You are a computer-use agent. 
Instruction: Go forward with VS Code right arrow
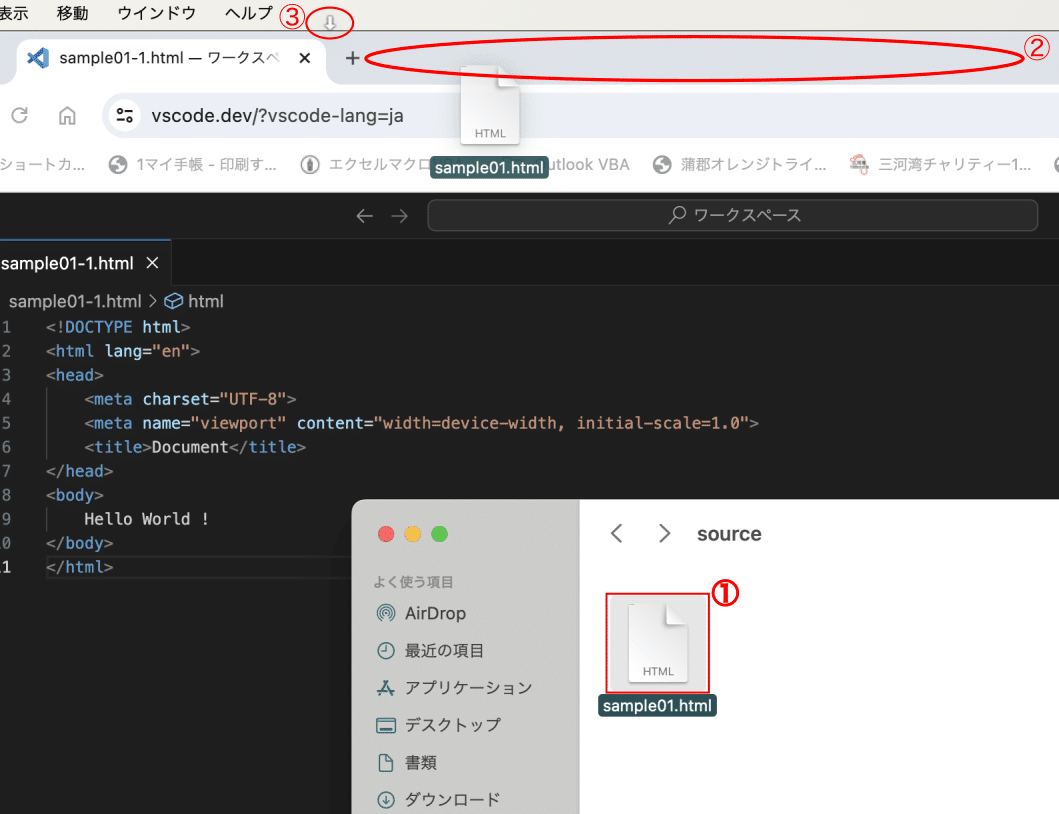point(400,216)
